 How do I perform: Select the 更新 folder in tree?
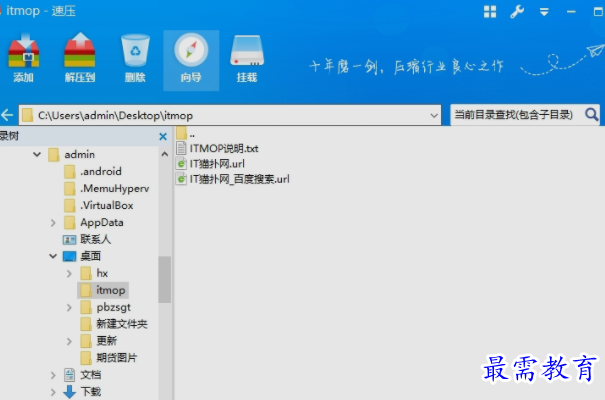pos(98,341)
